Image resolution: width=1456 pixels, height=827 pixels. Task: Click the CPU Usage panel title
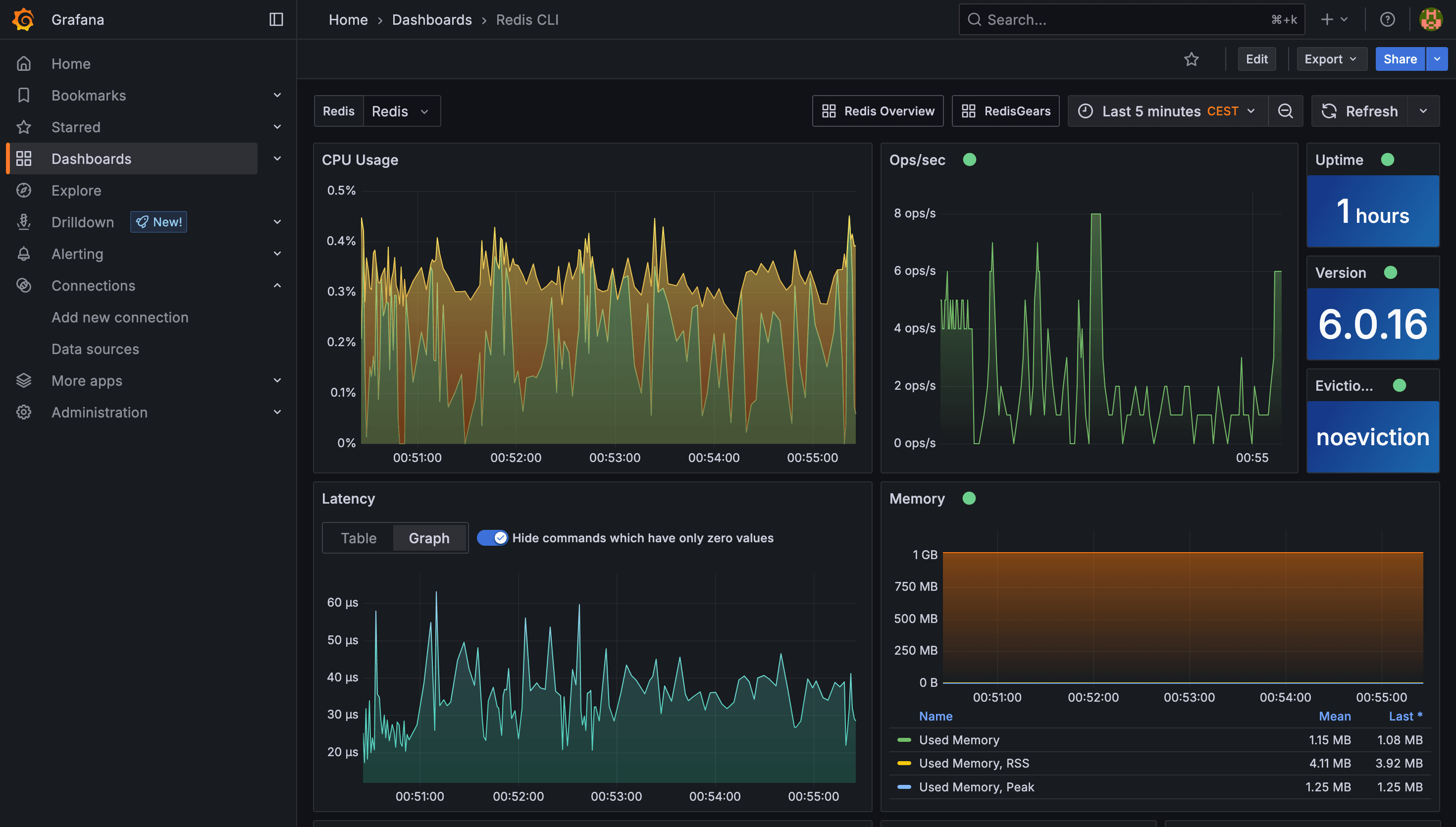pyautogui.click(x=360, y=160)
